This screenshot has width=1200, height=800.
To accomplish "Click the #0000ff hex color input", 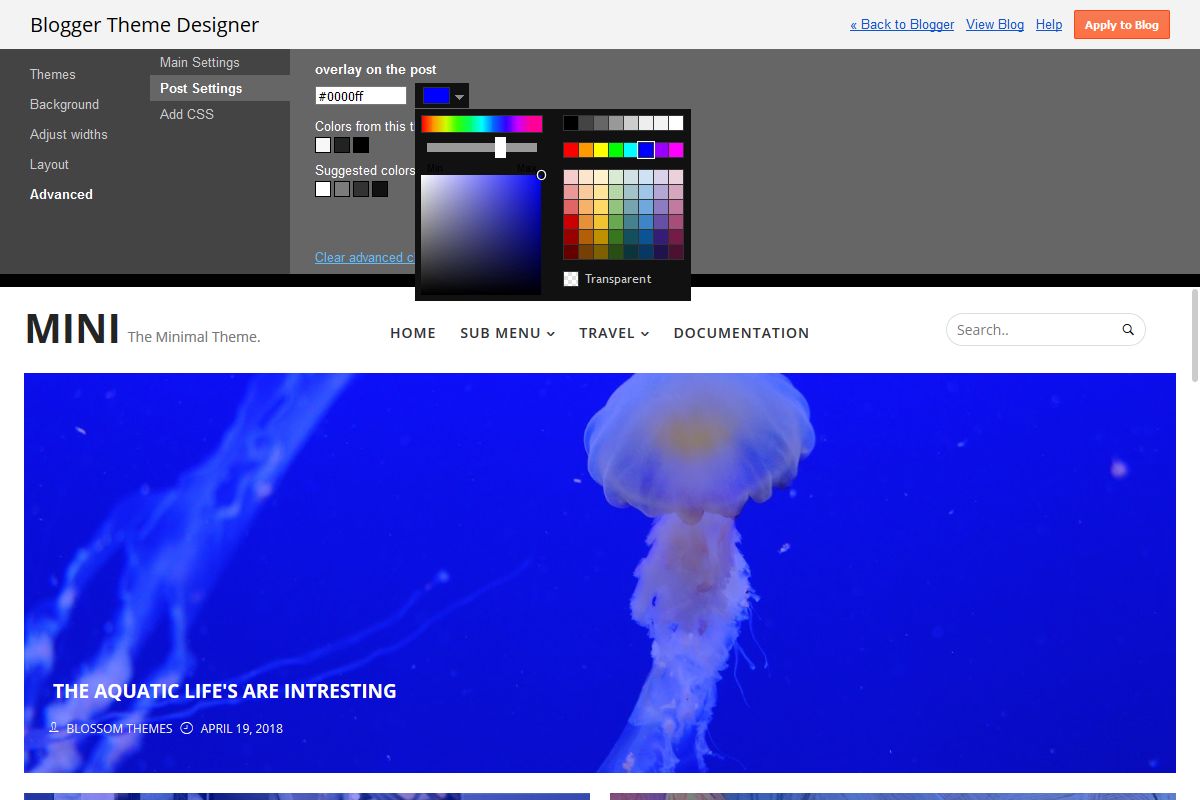I will point(360,95).
